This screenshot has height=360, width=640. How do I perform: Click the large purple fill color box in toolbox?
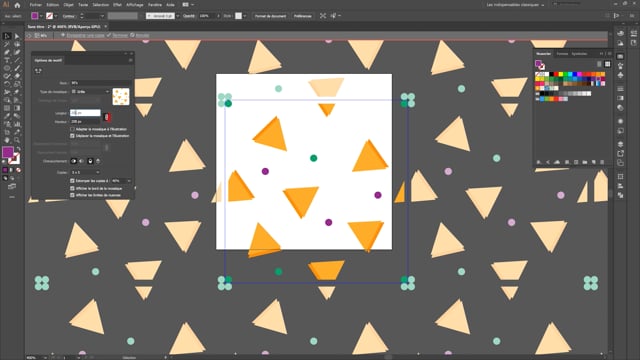[8, 152]
